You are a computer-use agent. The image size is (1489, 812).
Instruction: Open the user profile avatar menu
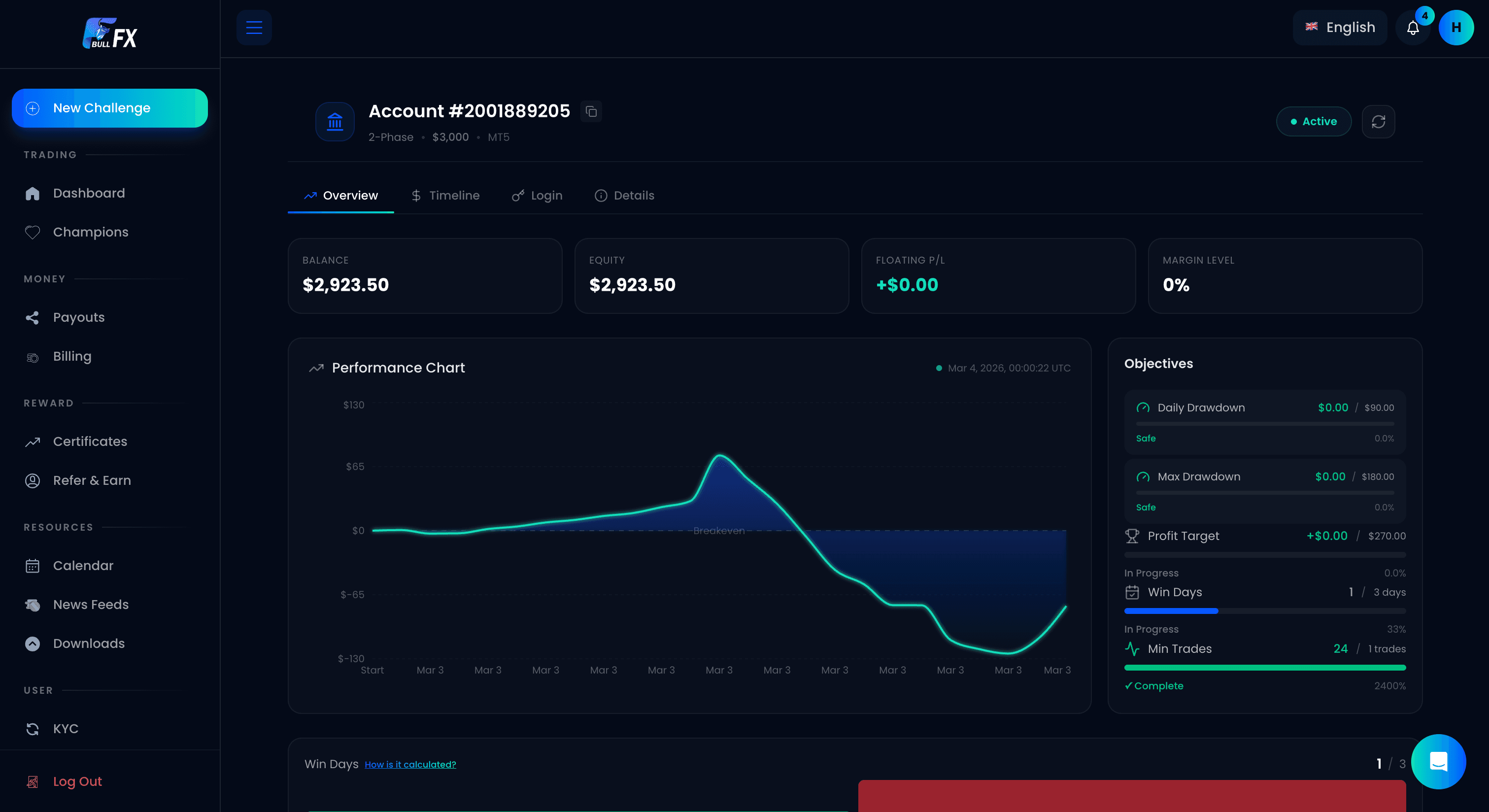(x=1456, y=27)
